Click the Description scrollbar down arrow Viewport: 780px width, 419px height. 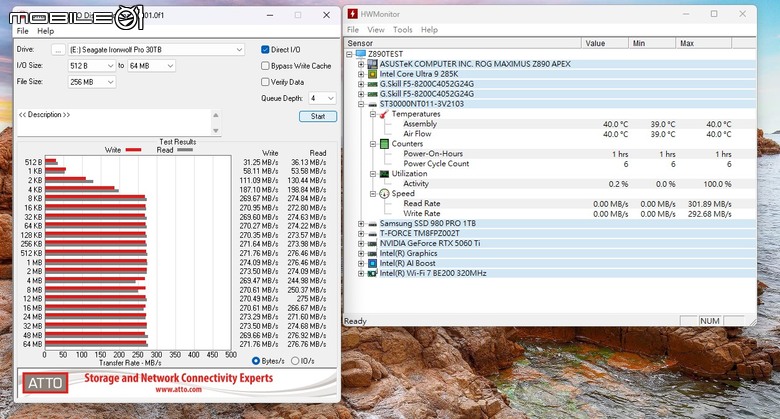click(215, 130)
